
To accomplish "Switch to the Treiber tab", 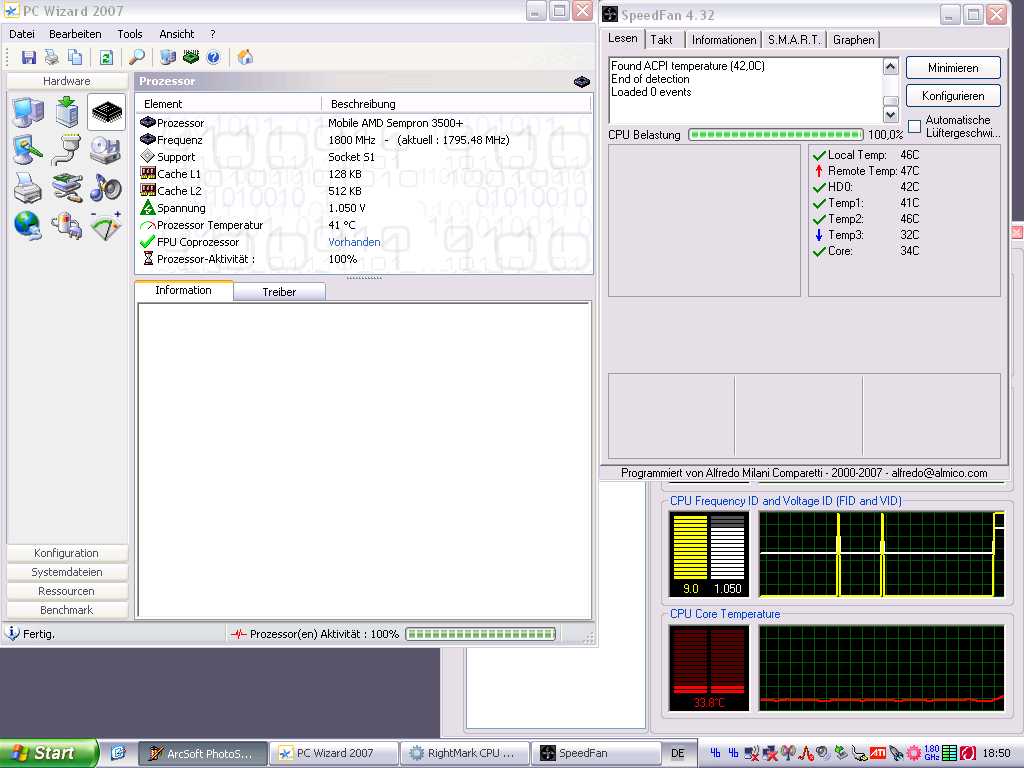I will (279, 292).
